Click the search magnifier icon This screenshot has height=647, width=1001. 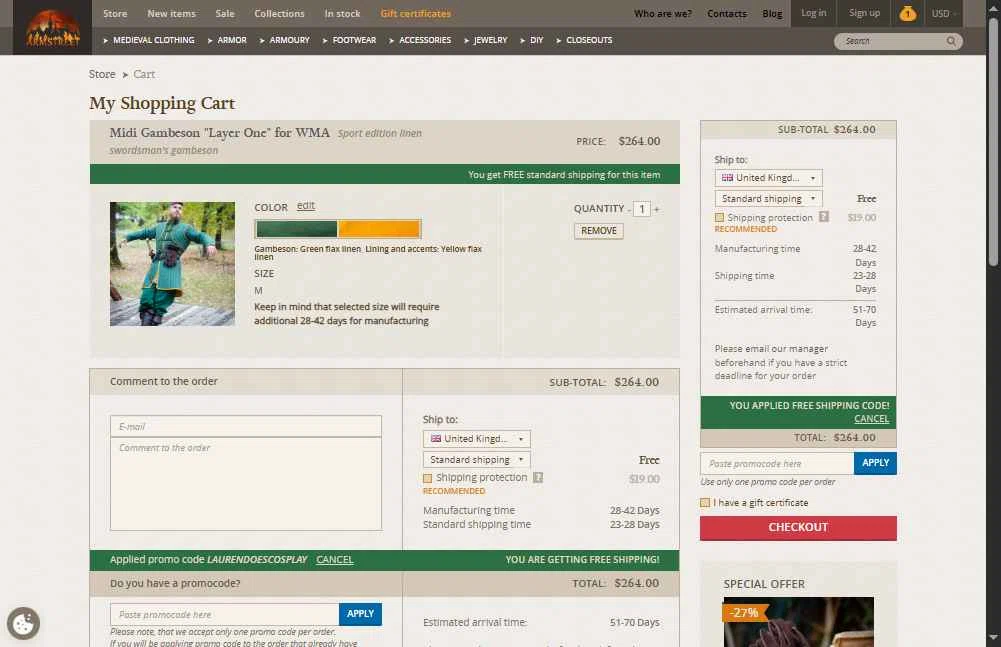[x=951, y=41]
